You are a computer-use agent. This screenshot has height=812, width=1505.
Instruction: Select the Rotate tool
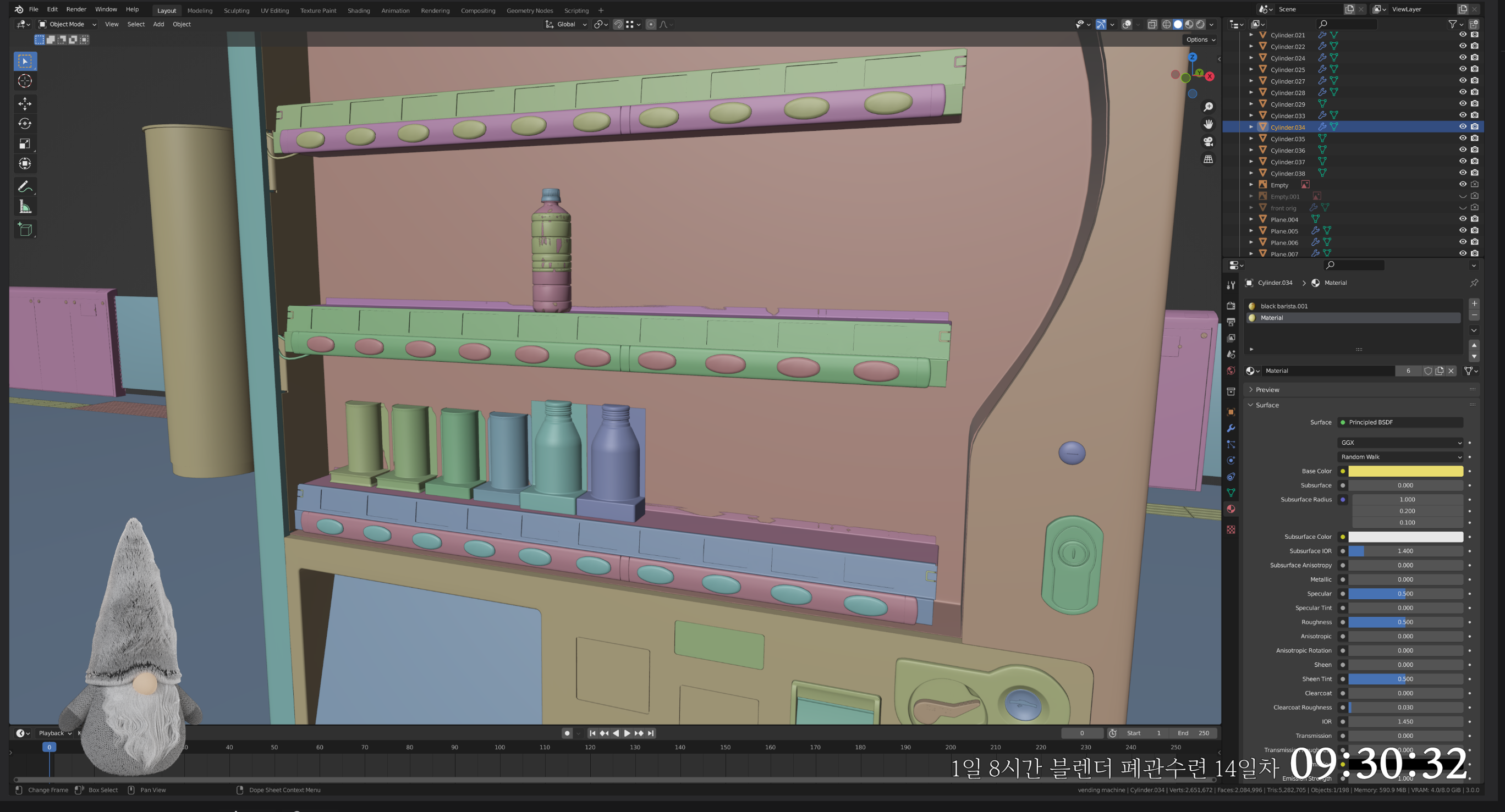pyautogui.click(x=25, y=124)
